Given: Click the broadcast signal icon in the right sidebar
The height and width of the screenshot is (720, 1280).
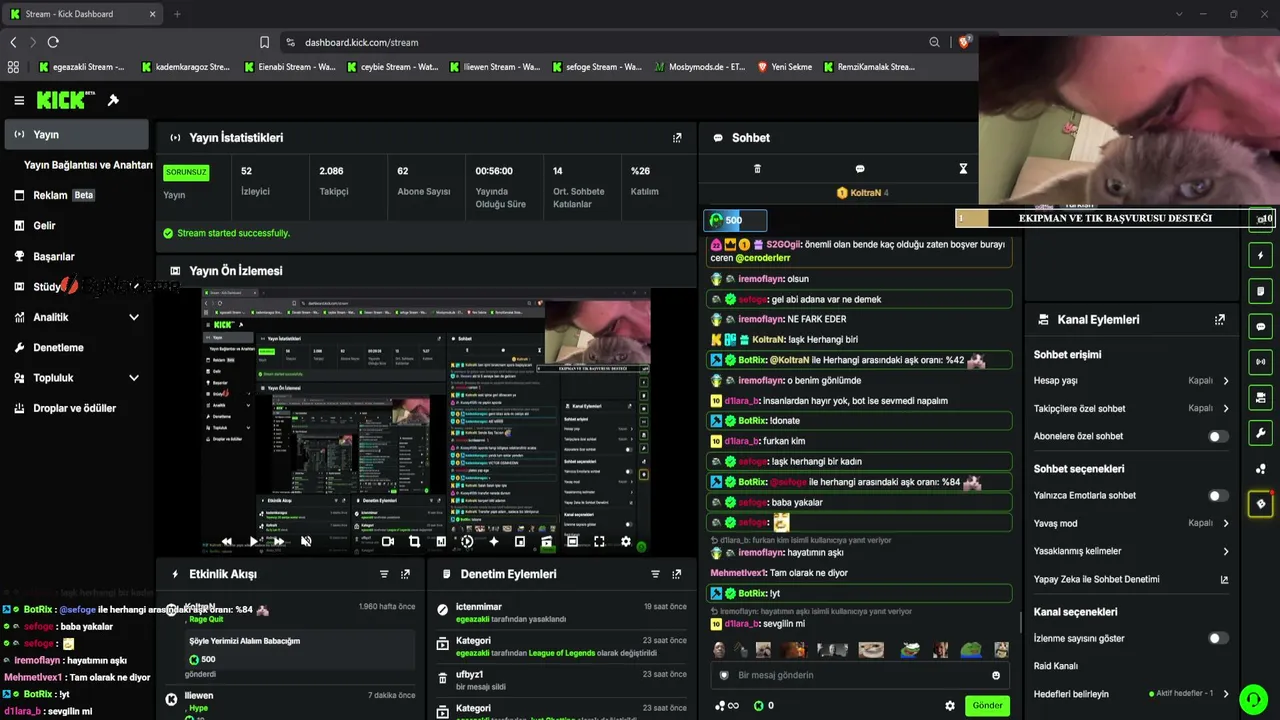Looking at the screenshot, I should point(1261,362).
